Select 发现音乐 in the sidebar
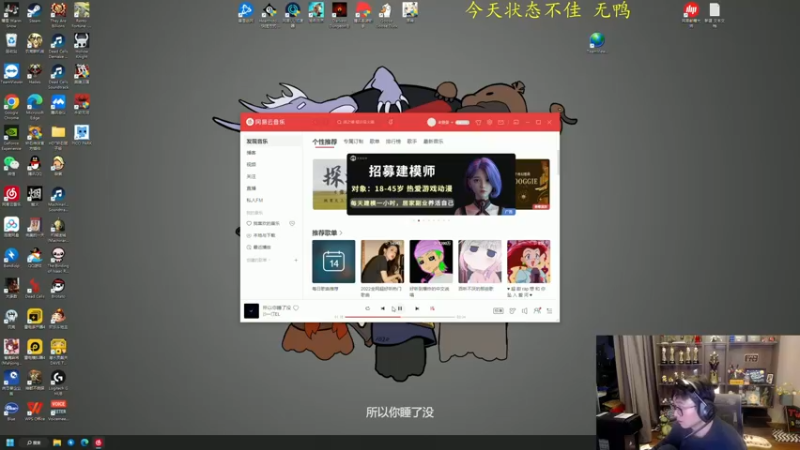Image resolution: width=800 pixels, height=450 pixels. click(x=271, y=141)
